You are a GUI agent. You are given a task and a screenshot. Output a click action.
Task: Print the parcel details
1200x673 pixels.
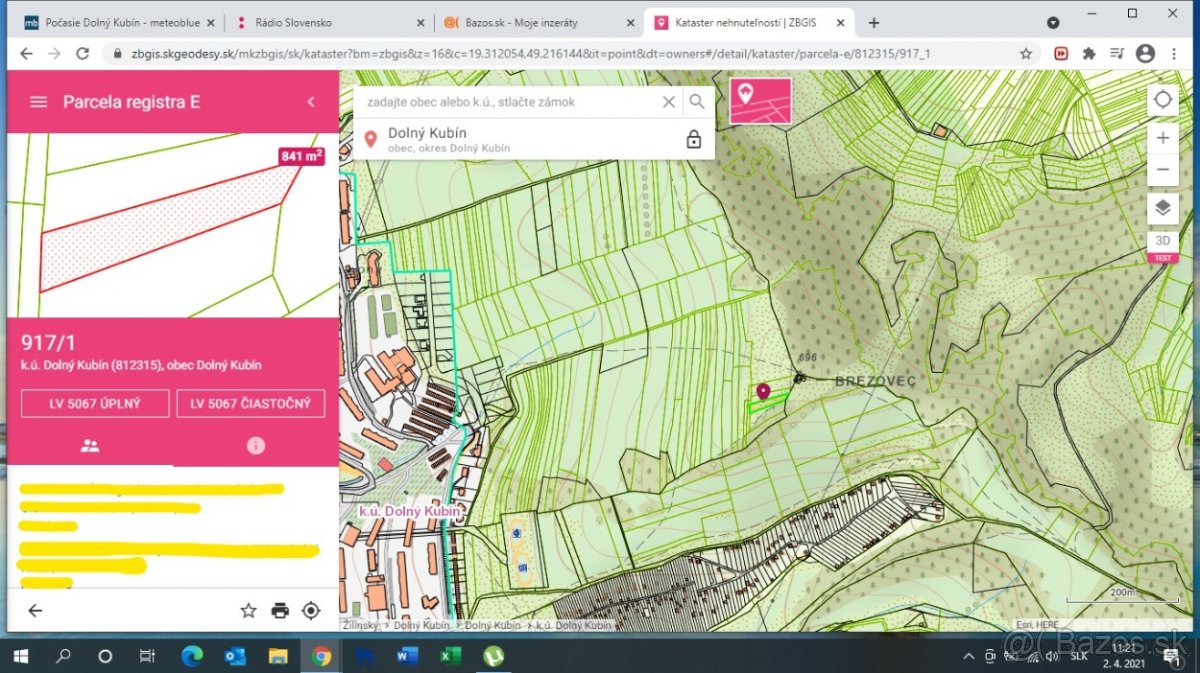(x=280, y=611)
